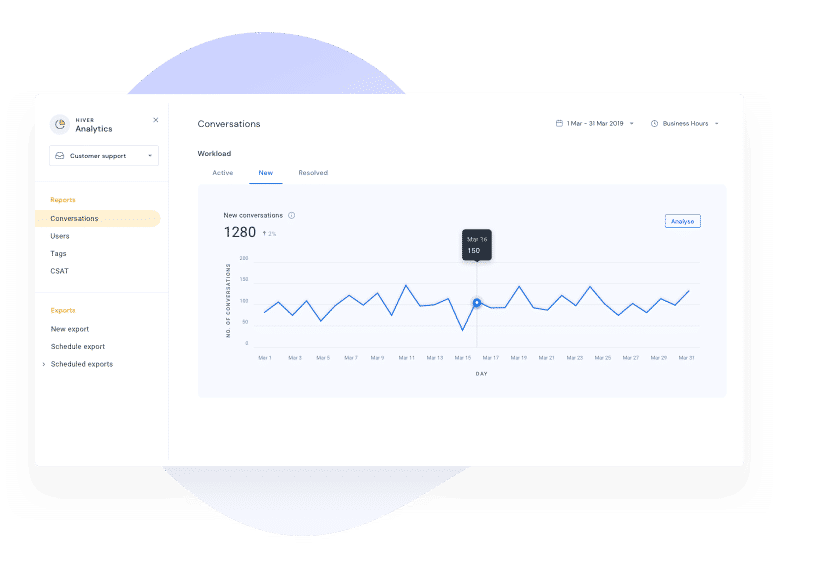Viewport: 815px width, 567px height.
Task: Click the up arrow 2% change indicator
Action: (x=269, y=234)
